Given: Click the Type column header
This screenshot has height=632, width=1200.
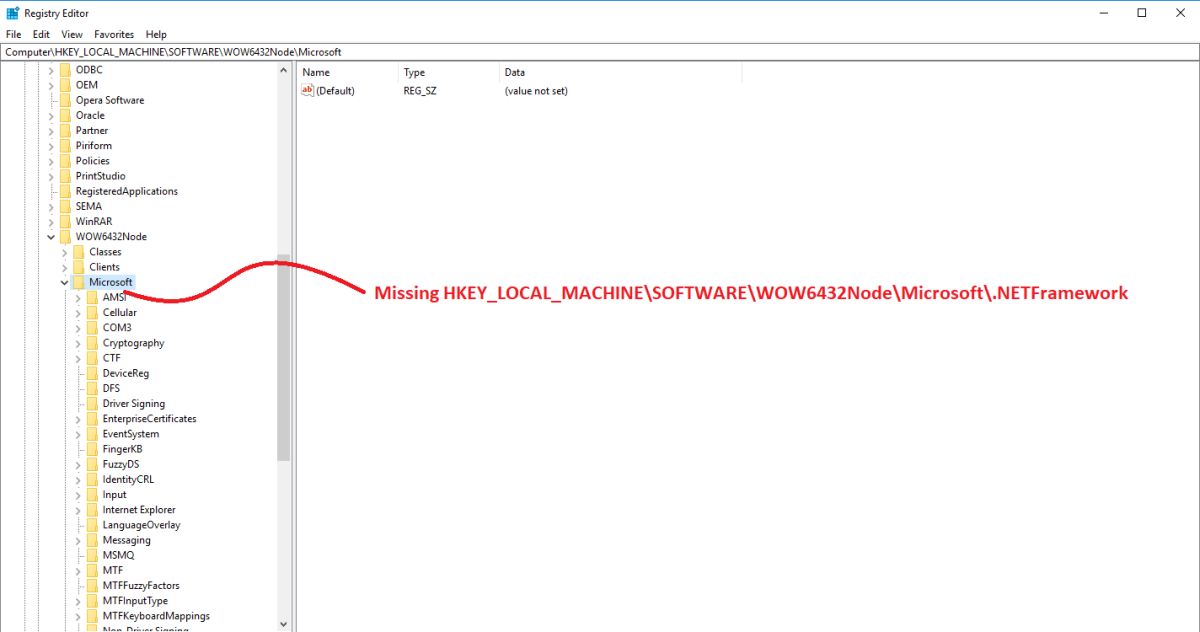Looking at the screenshot, I should (x=448, y=73).
